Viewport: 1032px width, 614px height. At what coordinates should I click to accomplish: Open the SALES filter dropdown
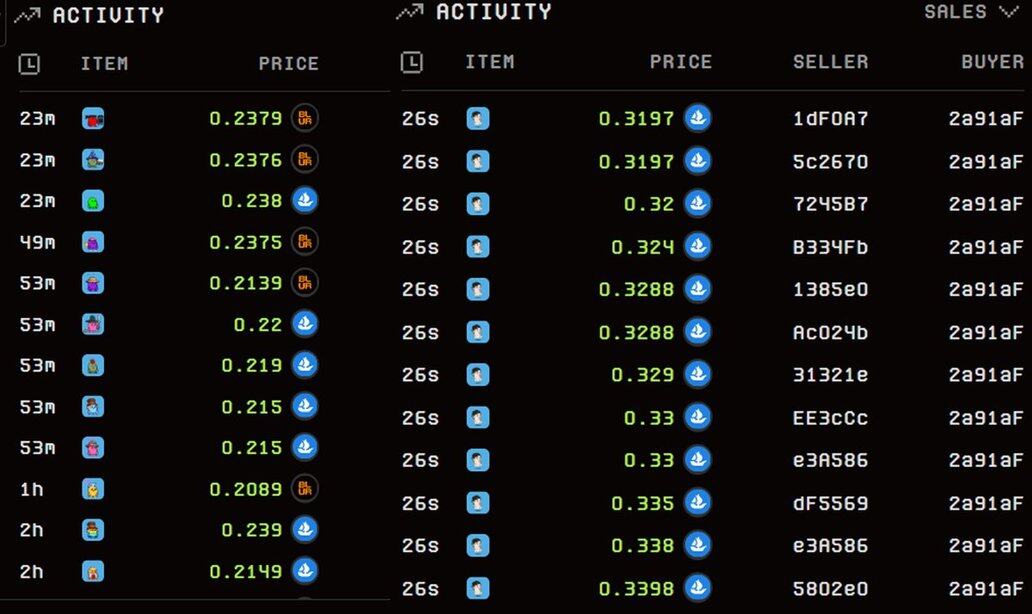969,12
